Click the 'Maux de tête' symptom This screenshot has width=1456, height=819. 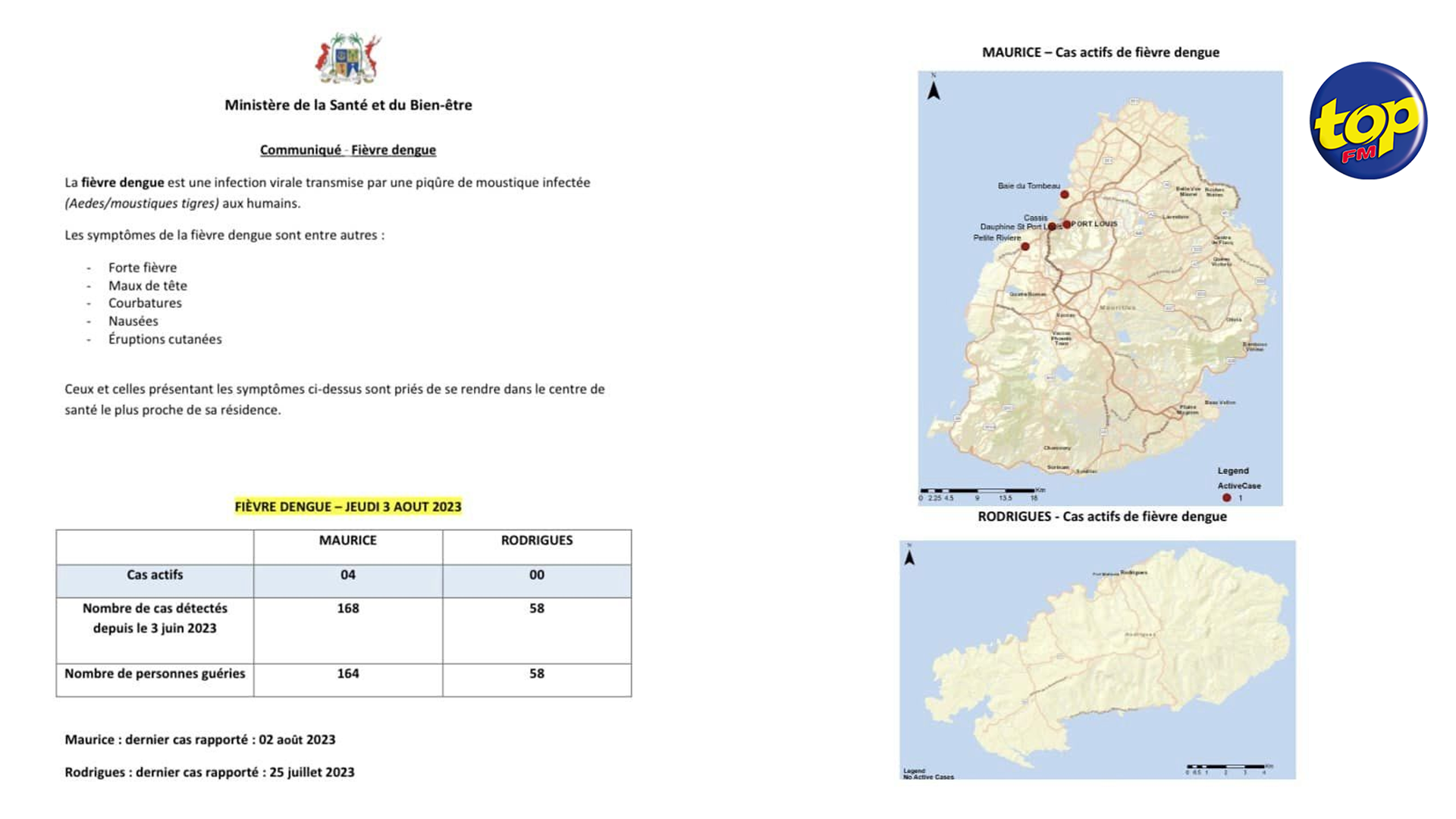pos(148,286)
